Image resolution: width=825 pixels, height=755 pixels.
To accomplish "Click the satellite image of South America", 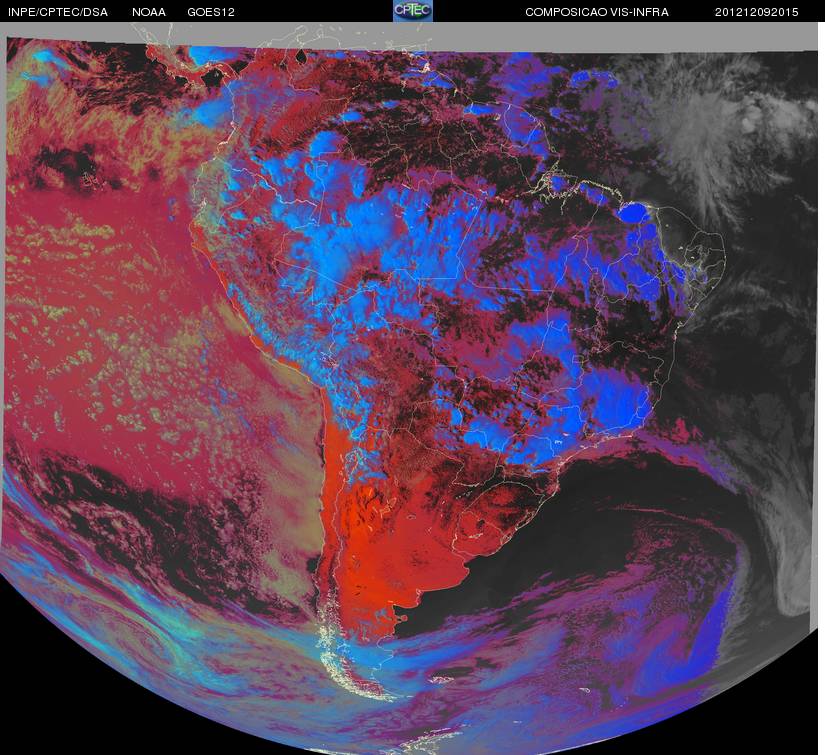I will pos(410,388).
